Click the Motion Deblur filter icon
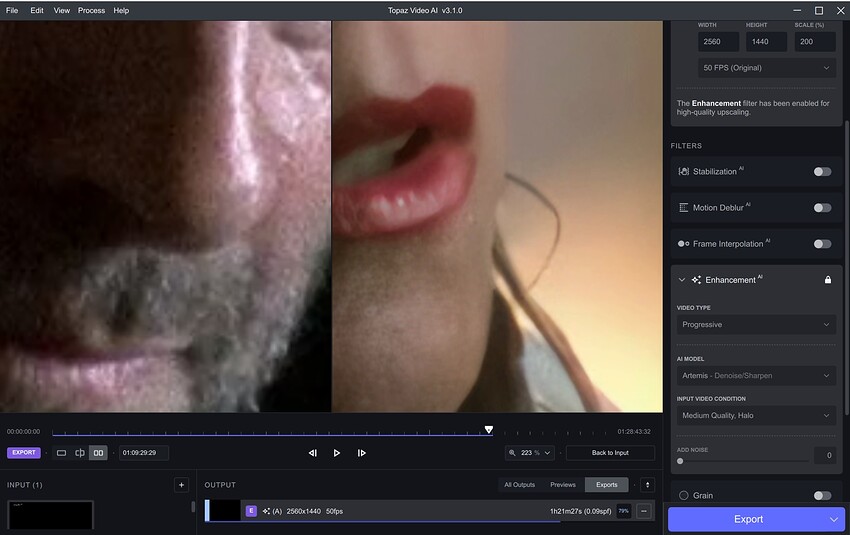850x535 pixels. click(x=684, y=208)
